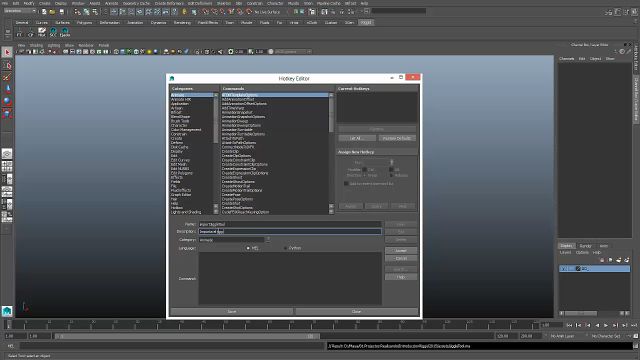Click the Cancel button in Hotkey Editor
640x360 pixels.
pyautogui.click(x=401, y=258)
